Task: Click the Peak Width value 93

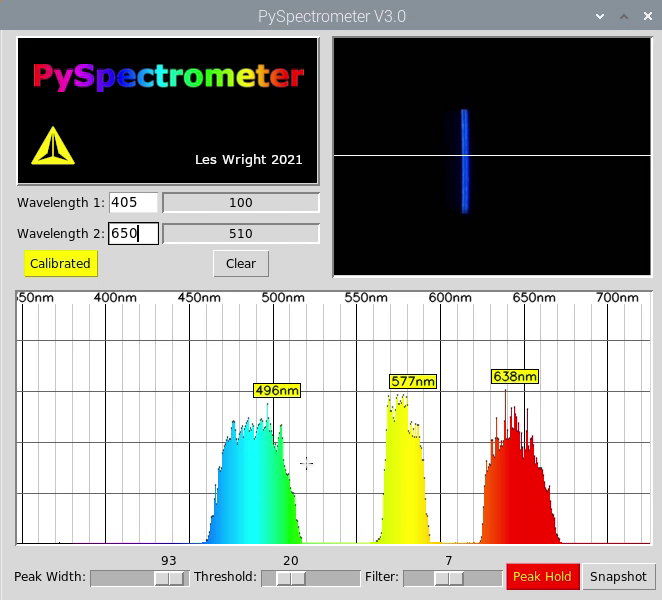Action: click(x=168, y=561)
